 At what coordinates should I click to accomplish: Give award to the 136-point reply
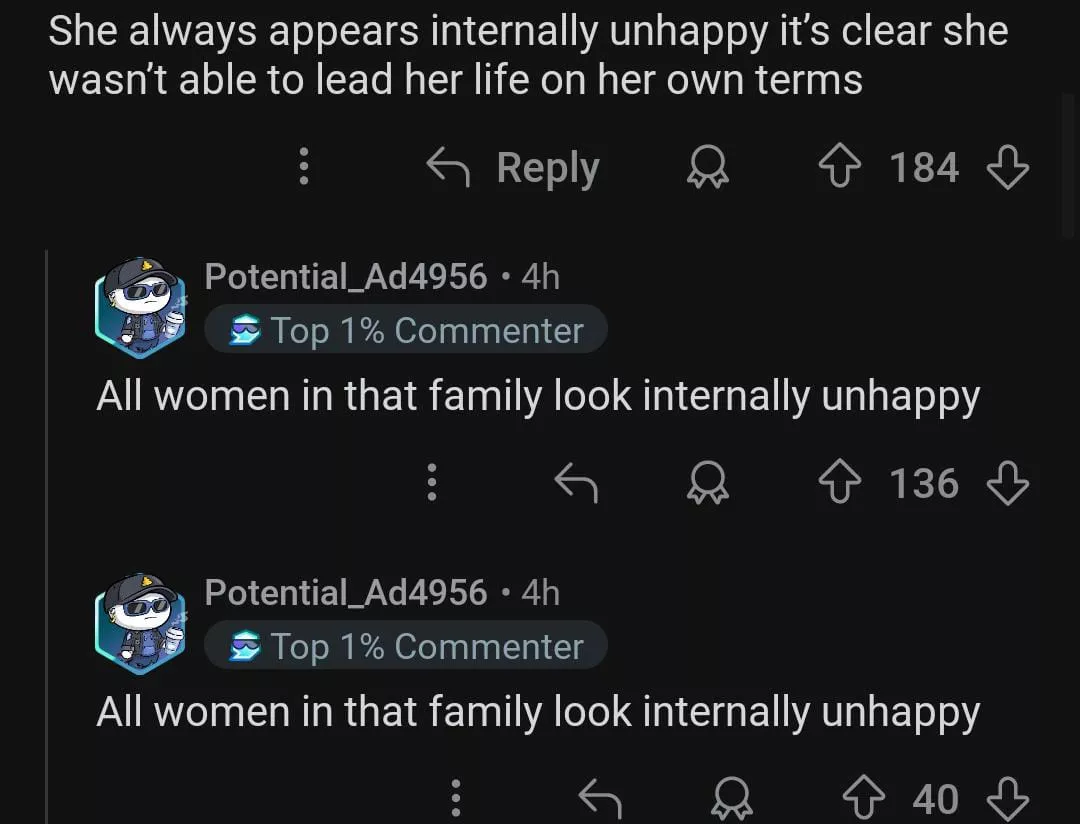click(707, 484)
